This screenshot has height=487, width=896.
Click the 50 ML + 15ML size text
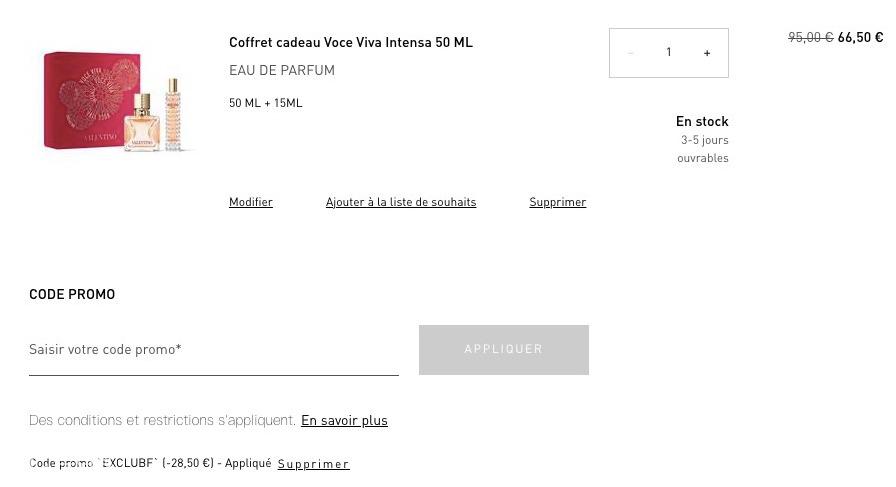pyautogui.click(x=266, y=103)
